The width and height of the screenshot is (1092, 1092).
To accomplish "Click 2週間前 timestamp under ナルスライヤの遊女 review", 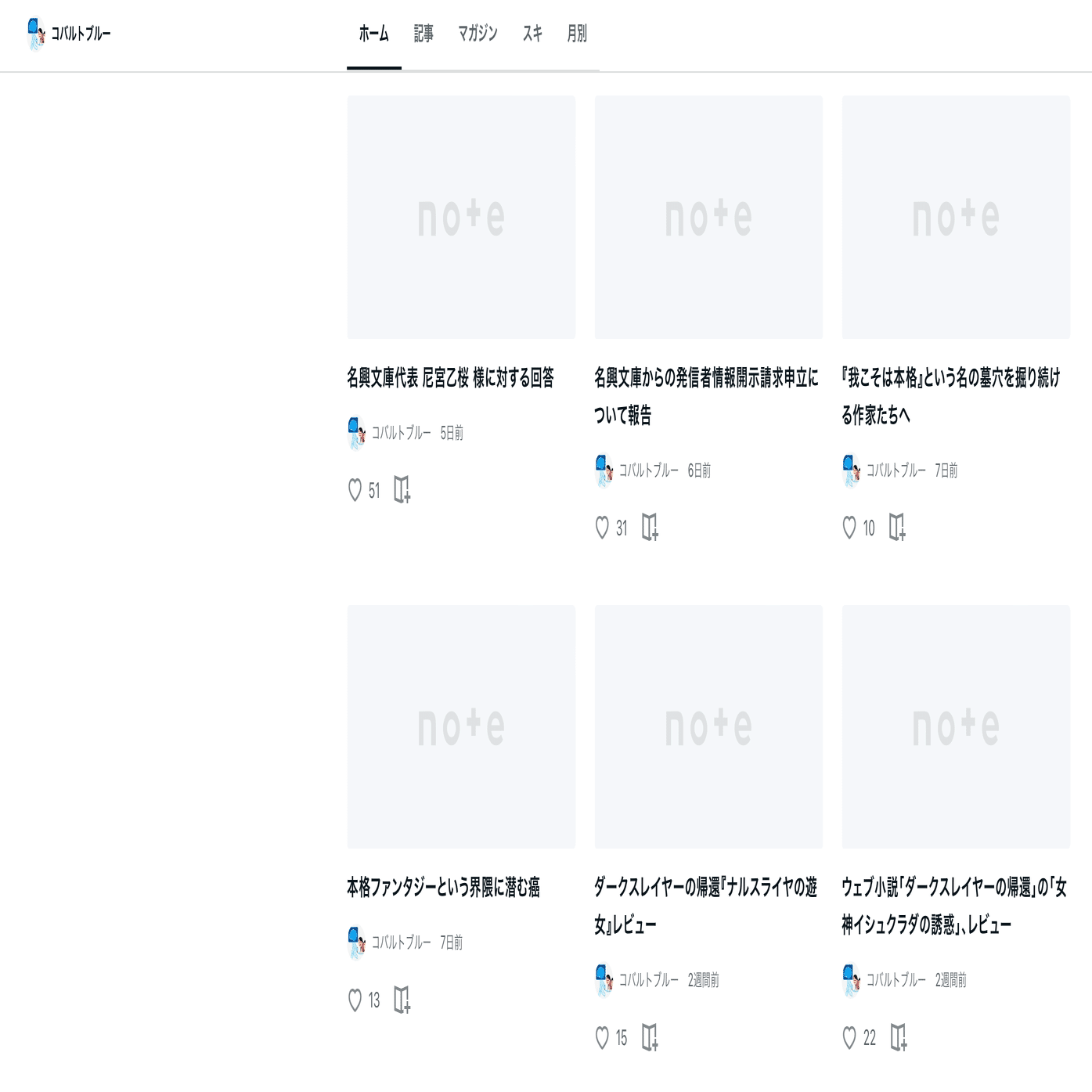I will (704, 980).
